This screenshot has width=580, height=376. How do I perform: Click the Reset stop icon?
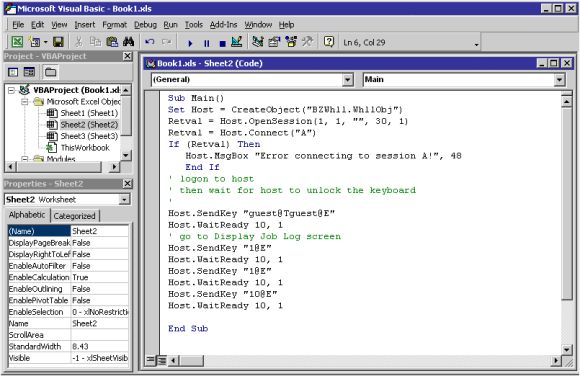click(222, 43)
